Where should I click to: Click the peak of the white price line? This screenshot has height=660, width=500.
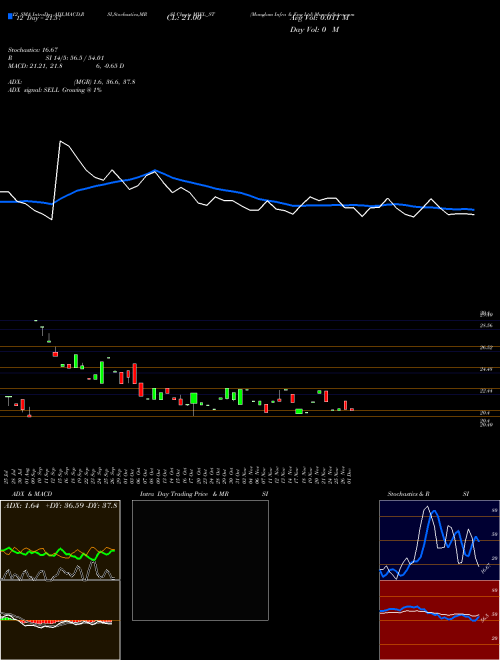[60, 141]
